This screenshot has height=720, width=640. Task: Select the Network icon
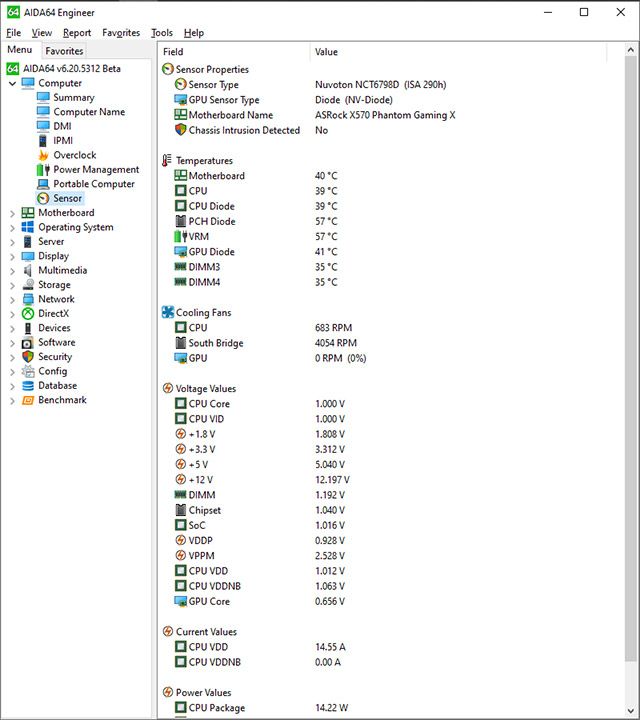pos(28,299)
